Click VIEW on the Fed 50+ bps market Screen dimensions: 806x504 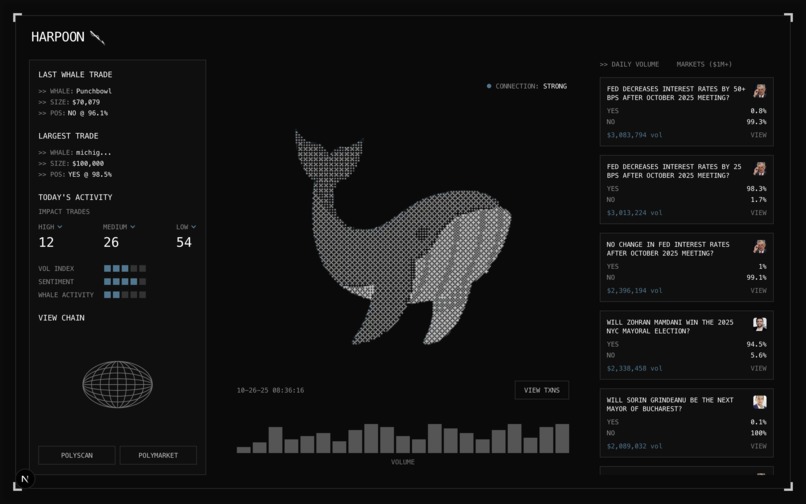pyautogui.click(x=758, y=135)
